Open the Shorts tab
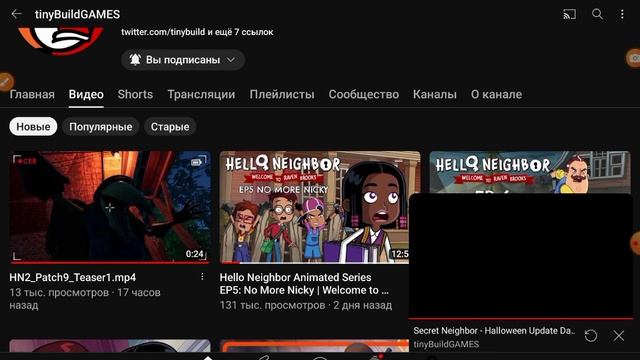This screenshot has height=360, width=640. click(x=135, y=94)
